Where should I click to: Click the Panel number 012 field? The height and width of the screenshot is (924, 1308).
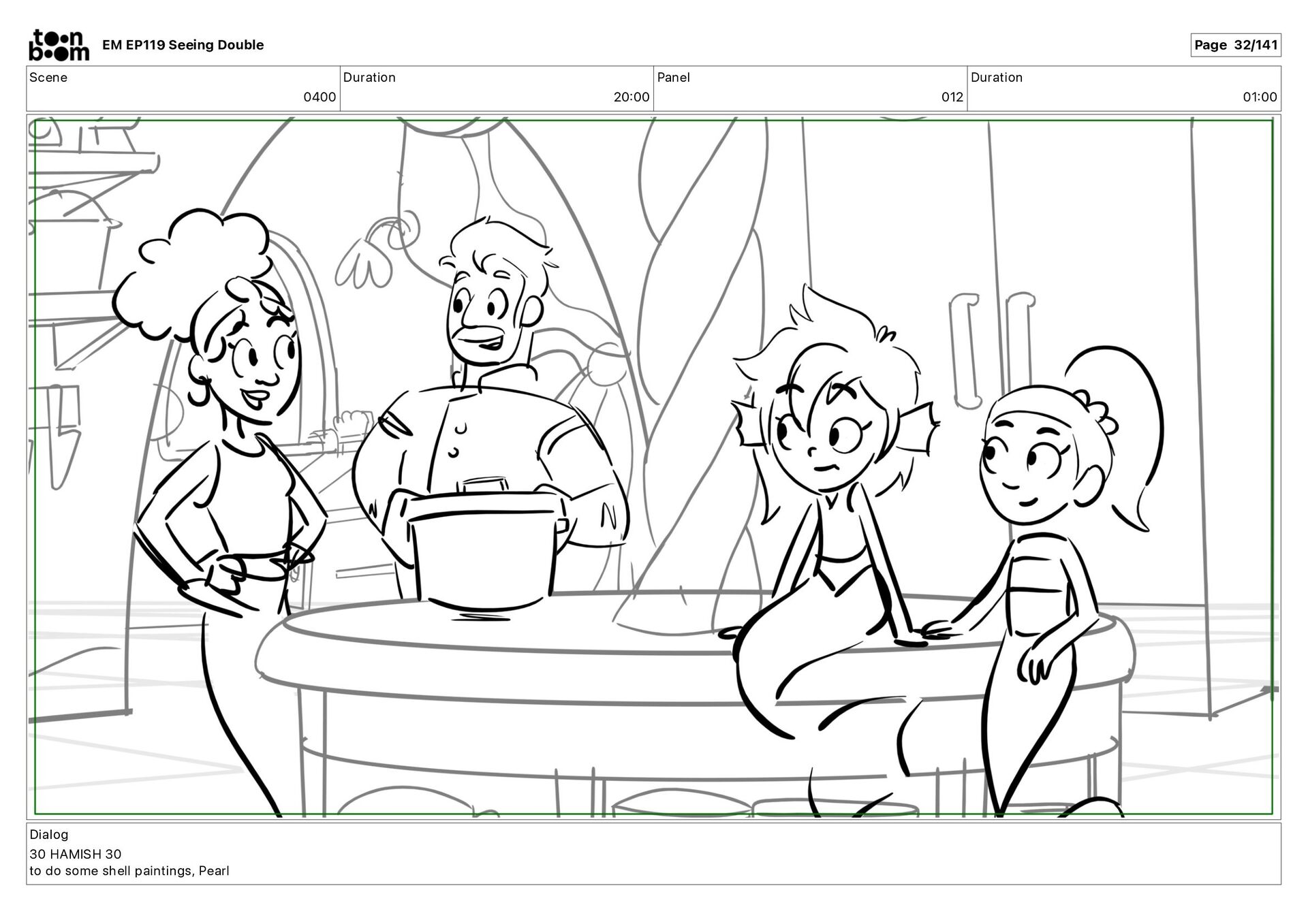pyautogui.click(x=952, y=97)
